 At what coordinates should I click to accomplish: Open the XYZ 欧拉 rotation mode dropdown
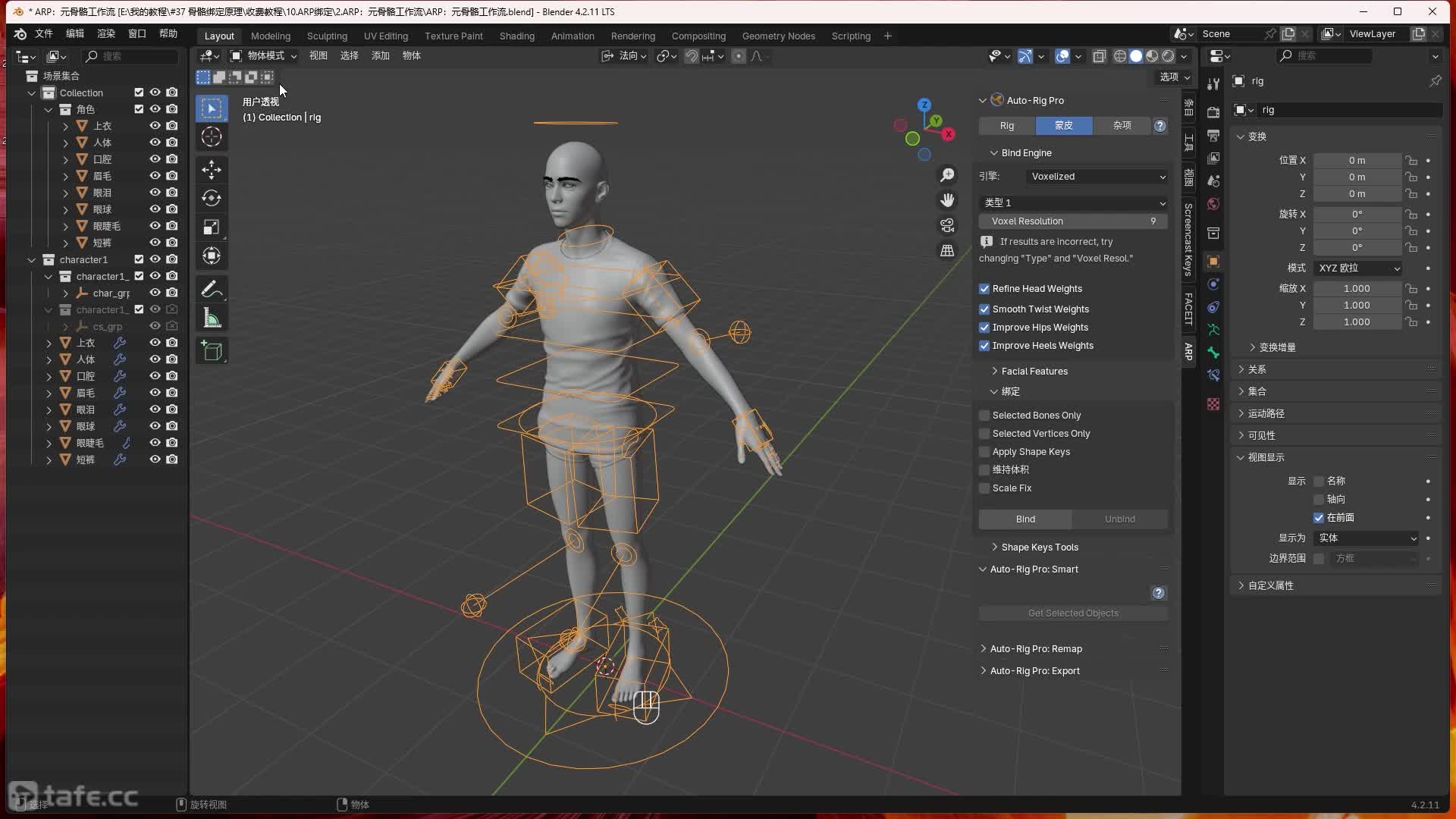click(x=1358, y=268)
